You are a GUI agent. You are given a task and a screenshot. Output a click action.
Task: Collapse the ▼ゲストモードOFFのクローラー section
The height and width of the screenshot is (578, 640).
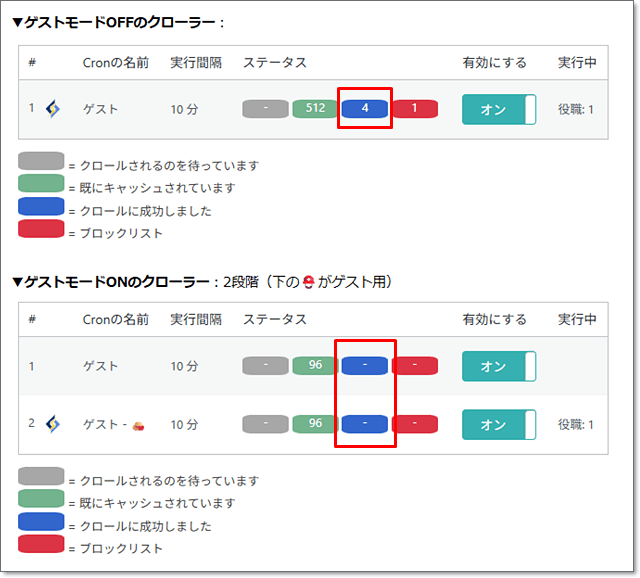coord(18,22)
